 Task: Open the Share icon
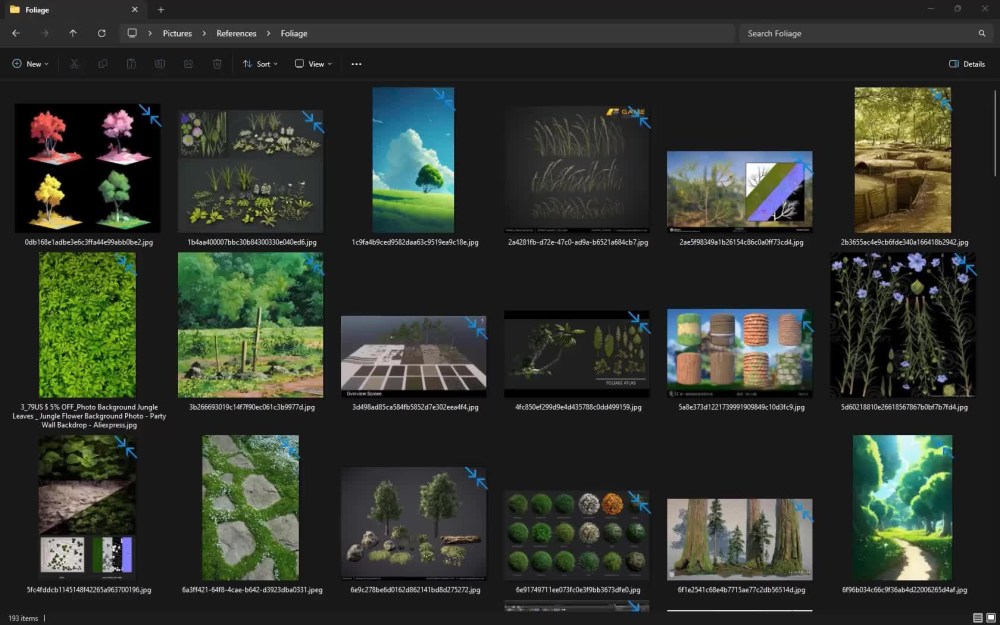pyautogui.click(x=188, y=63)
